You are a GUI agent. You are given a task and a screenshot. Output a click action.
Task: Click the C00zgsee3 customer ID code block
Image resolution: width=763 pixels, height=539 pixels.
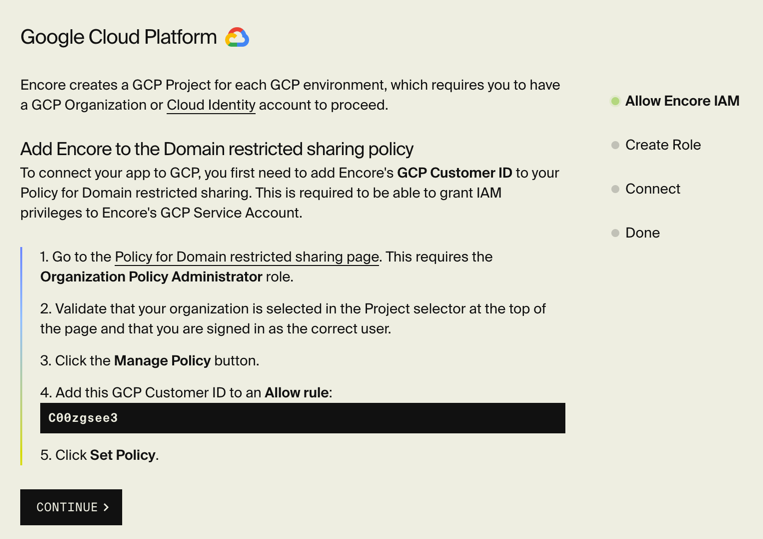click(x=302, y=418)
